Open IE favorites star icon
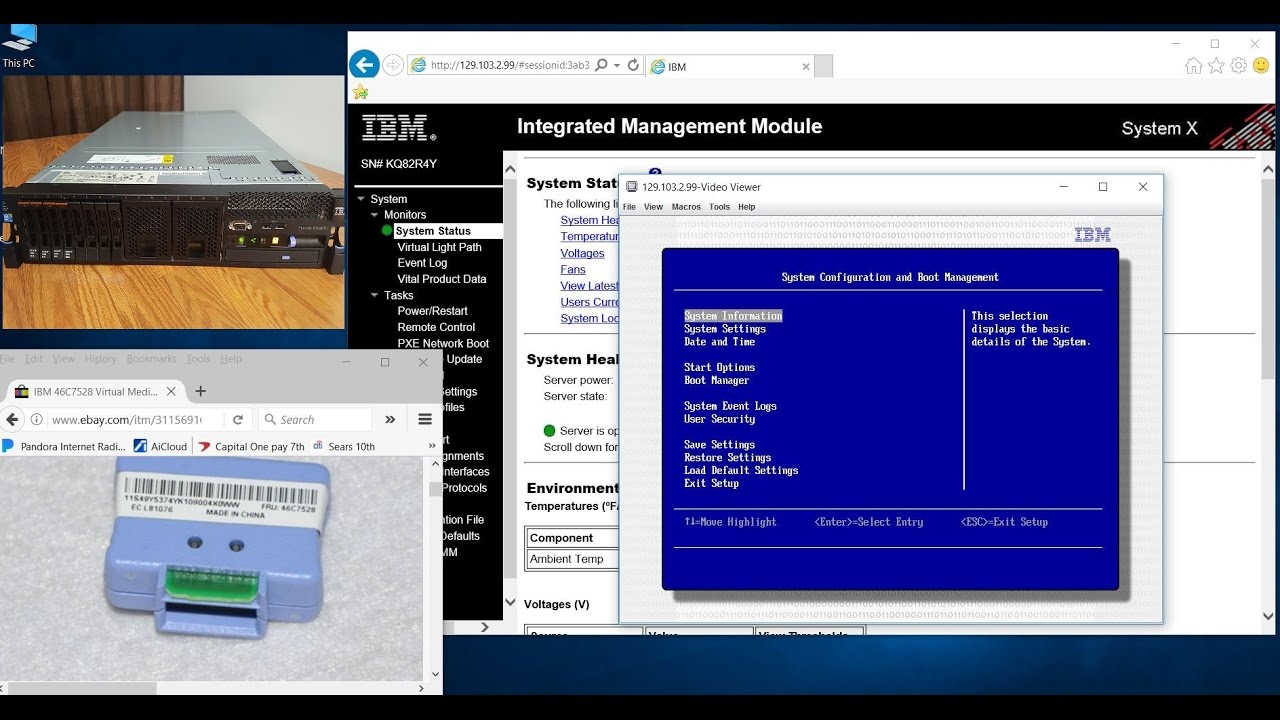1280x720 pixels. (x=1216, y=66)
